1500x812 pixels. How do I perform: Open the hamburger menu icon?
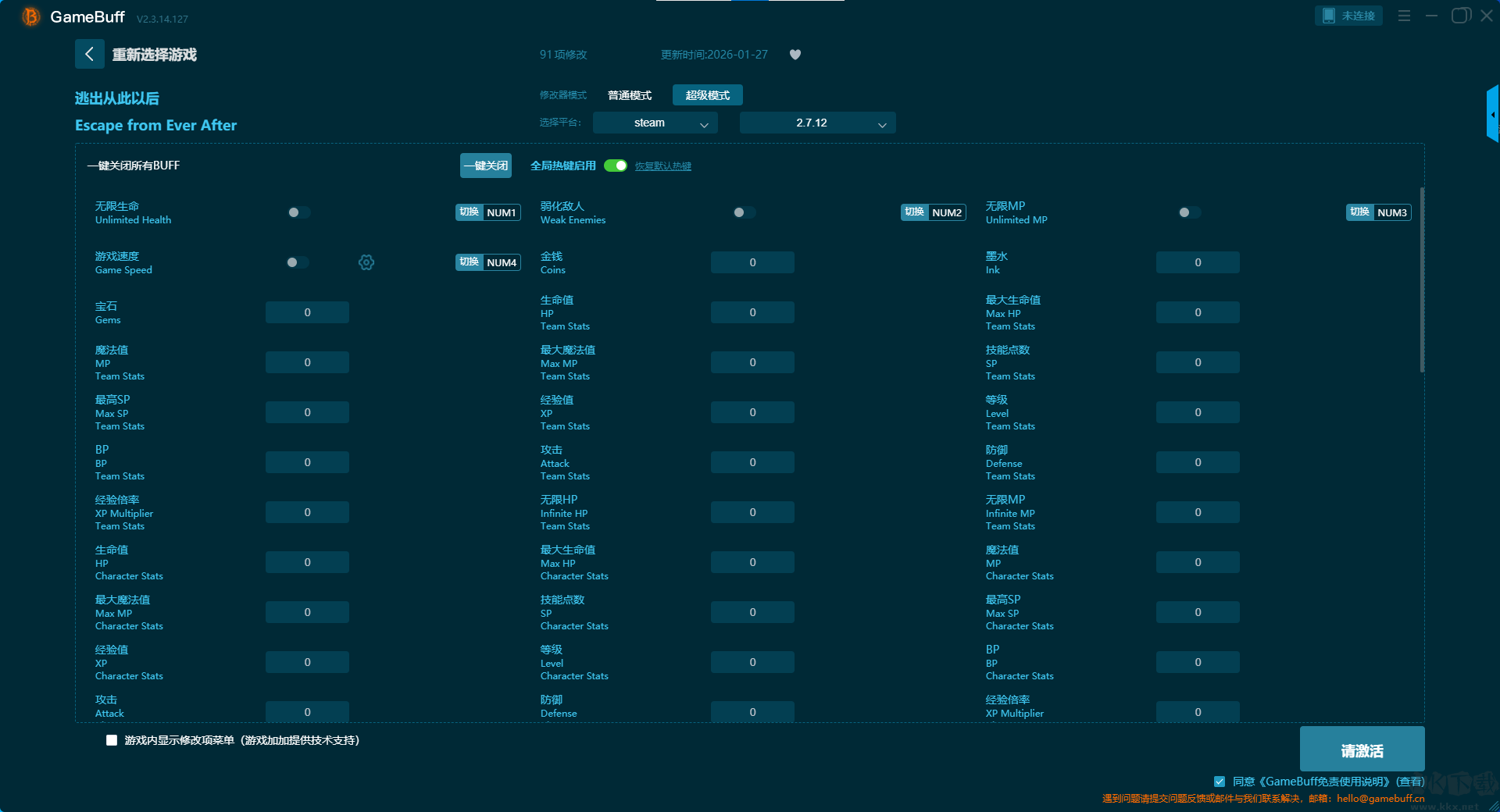coord(1404,16)
